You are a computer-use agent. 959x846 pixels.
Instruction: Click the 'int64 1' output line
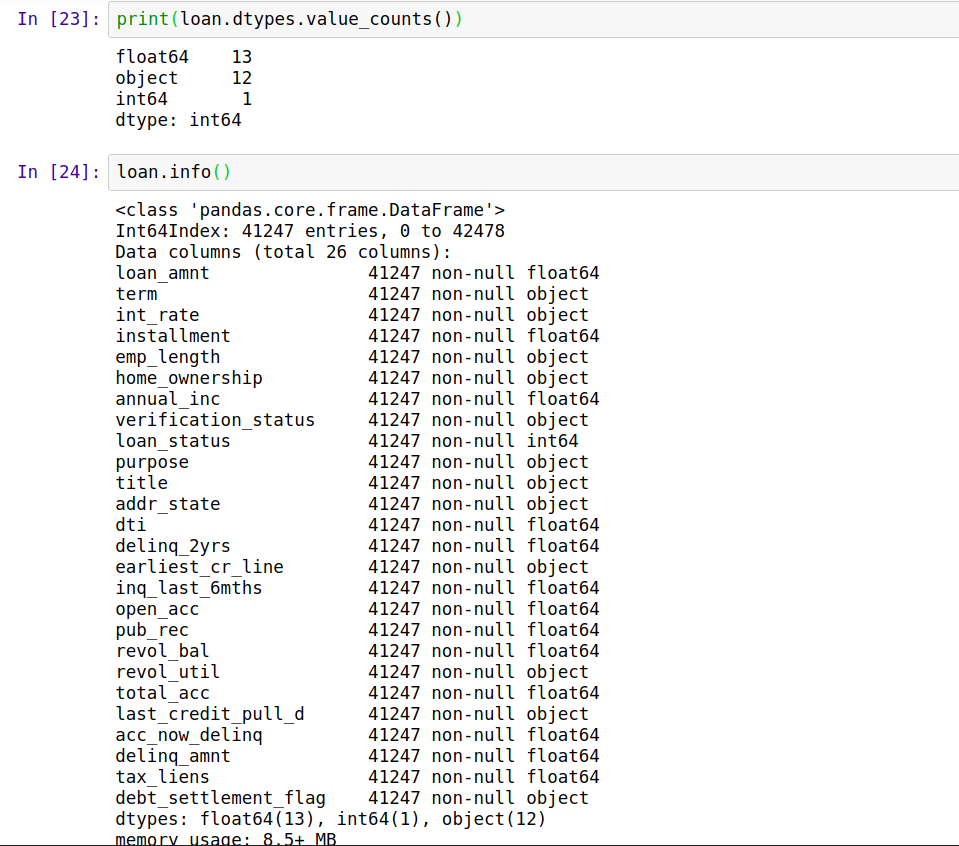(183, 98)
